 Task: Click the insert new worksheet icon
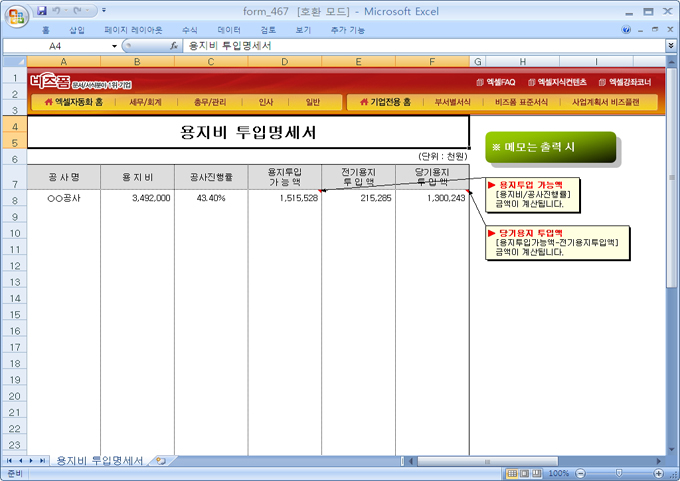point(161,460)
